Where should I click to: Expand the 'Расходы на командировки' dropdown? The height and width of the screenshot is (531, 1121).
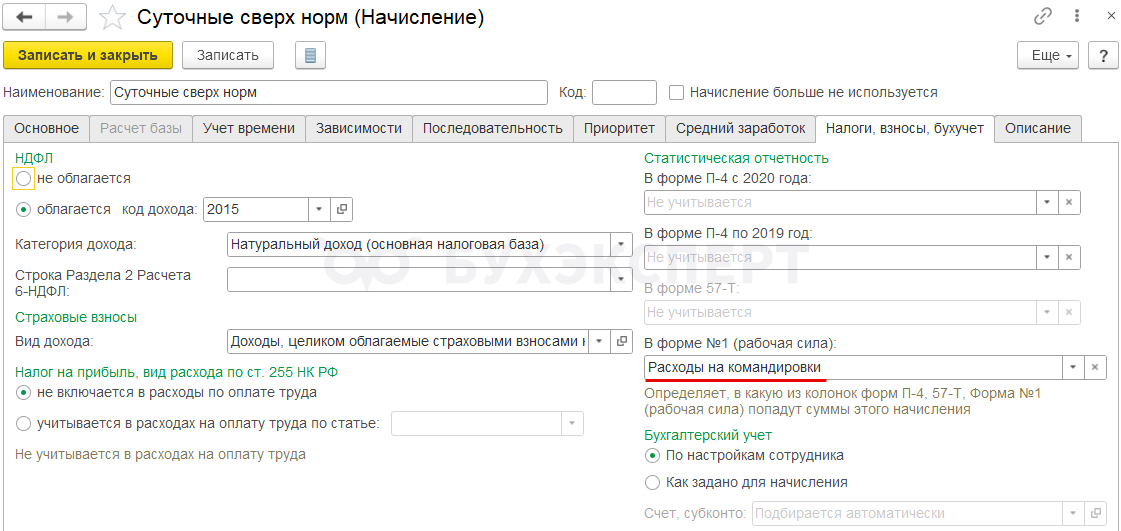click(x=1072, y=368)
